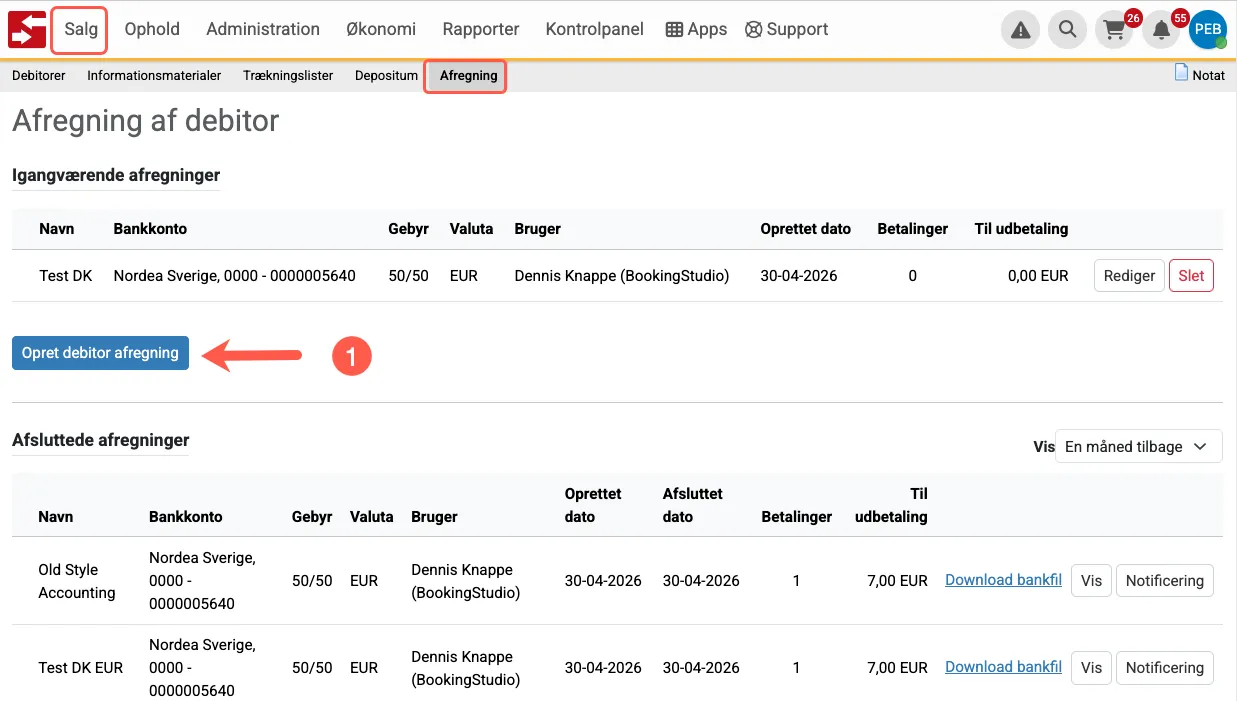This screenshot has height=701, width=1237.
Task: Click 'Afsluttede afregninger' section title
Action: (x=101, y=440)
